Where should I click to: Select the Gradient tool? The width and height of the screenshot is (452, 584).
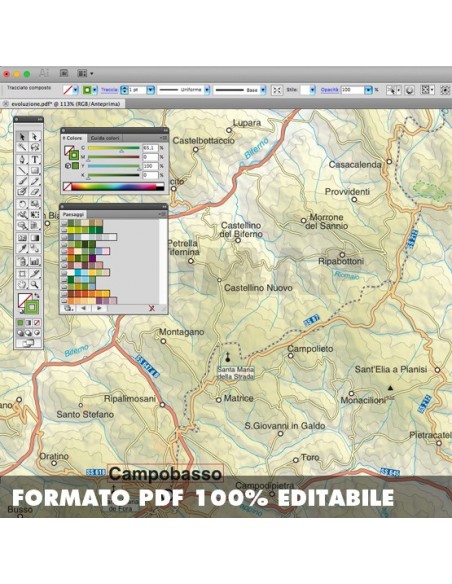pos(35,238)
